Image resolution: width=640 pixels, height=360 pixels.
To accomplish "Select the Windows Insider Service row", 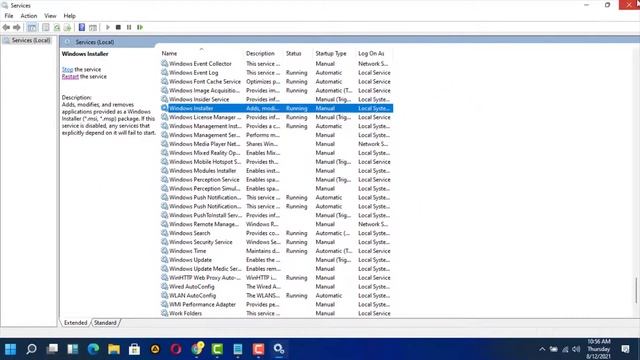I will tap(276, 100).
